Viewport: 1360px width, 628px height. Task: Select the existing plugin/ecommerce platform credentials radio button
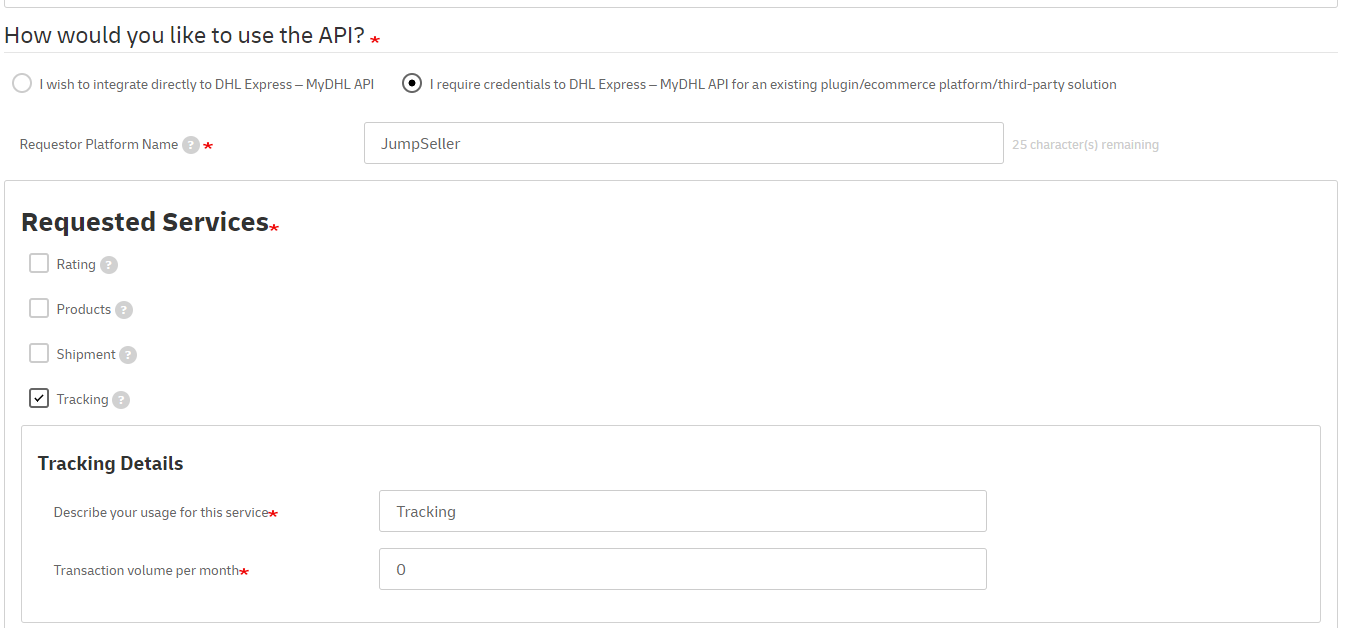click(x=412, y=84)
